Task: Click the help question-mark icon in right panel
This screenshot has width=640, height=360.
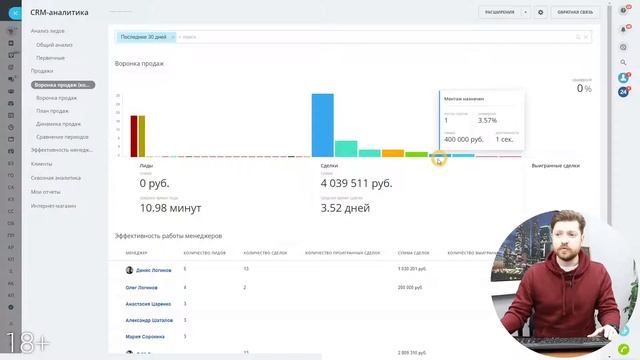Action: (623, 11)
